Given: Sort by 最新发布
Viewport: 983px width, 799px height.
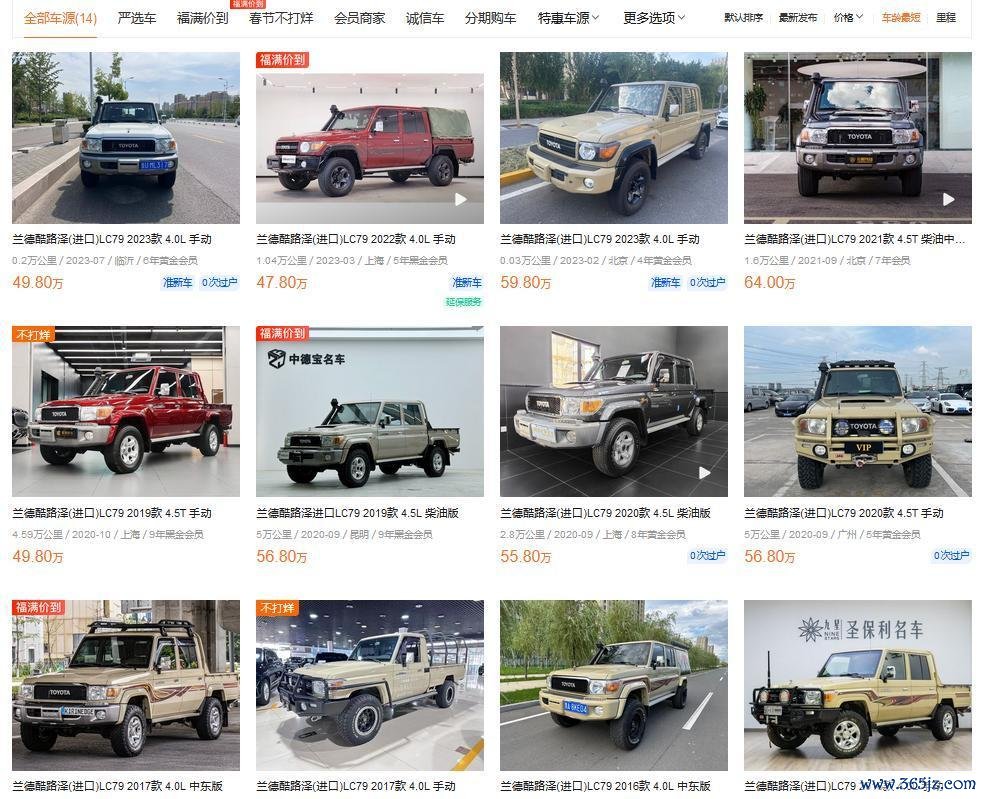Looking at the screenshot, I should pyautogui.click(x=798, y=18).
